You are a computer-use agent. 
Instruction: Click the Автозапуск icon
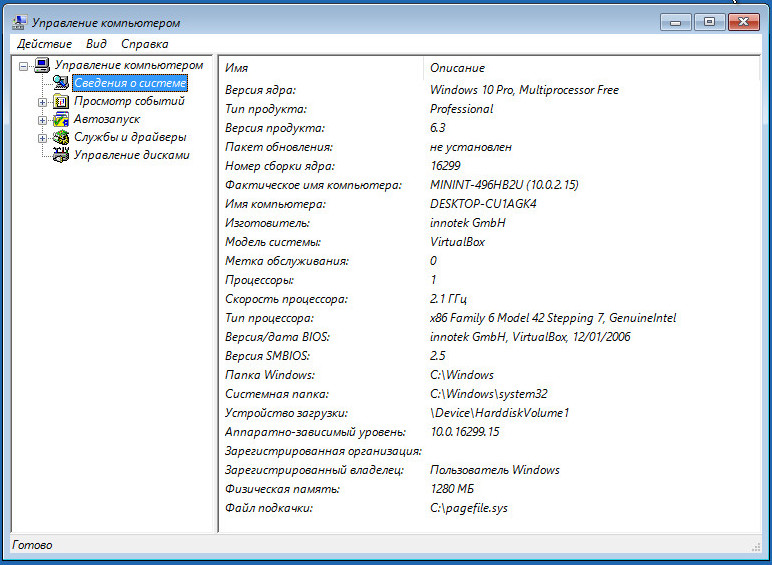point(60,119)
